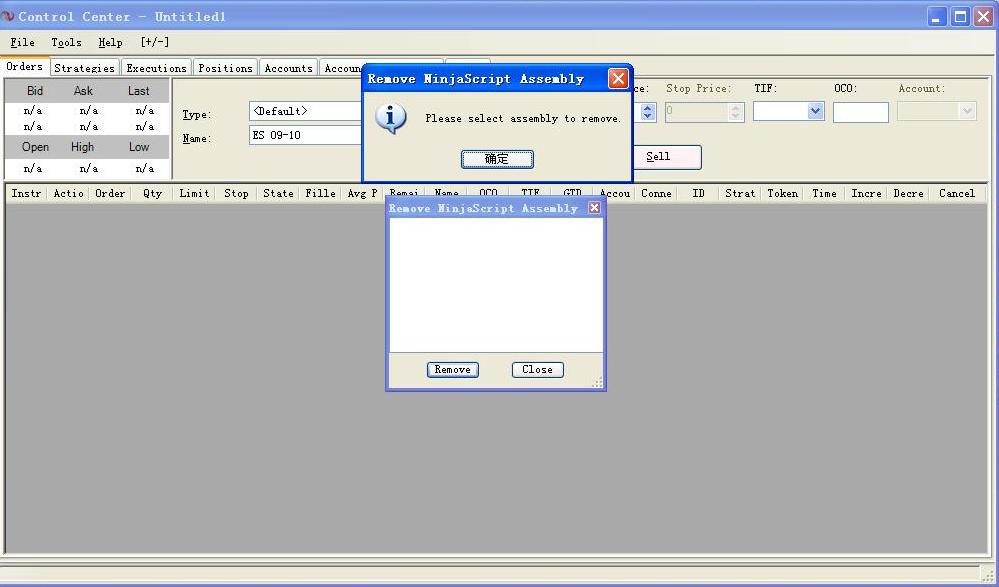Maximize the Control Center window

click(x=960, y=17)
